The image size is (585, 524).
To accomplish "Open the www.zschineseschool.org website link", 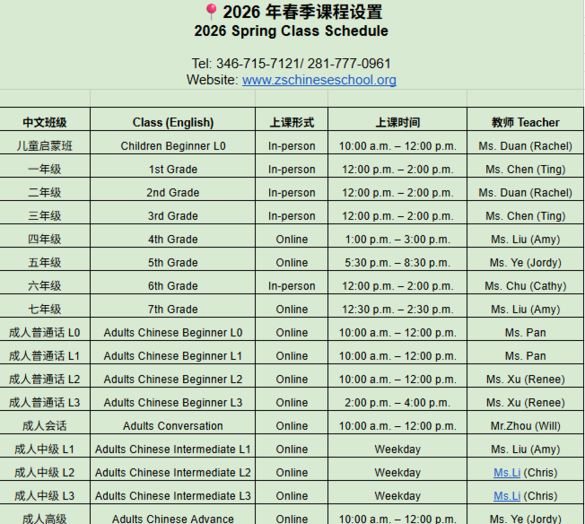I will coord(319,80).
